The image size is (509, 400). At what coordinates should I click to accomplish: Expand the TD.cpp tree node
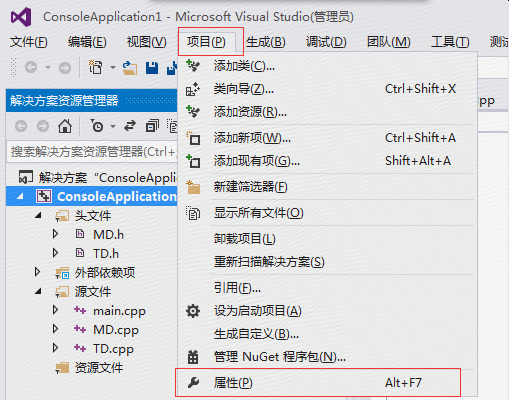pos(56,348)
